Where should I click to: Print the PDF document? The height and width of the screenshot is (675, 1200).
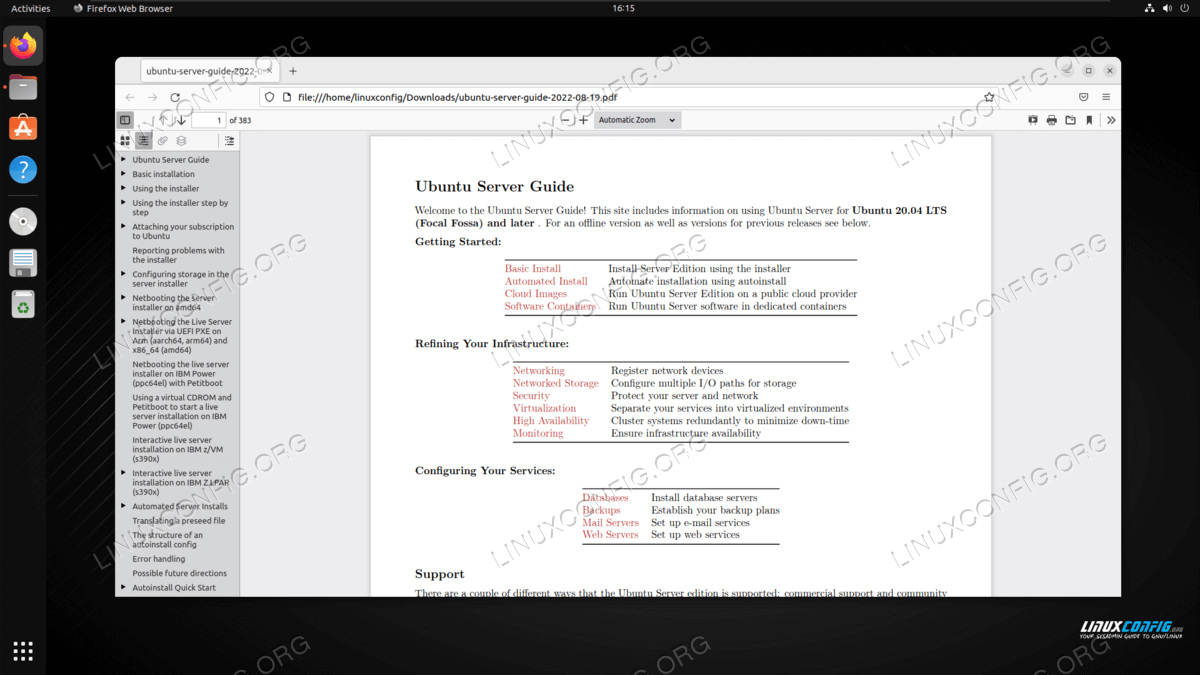point(1051,120)
